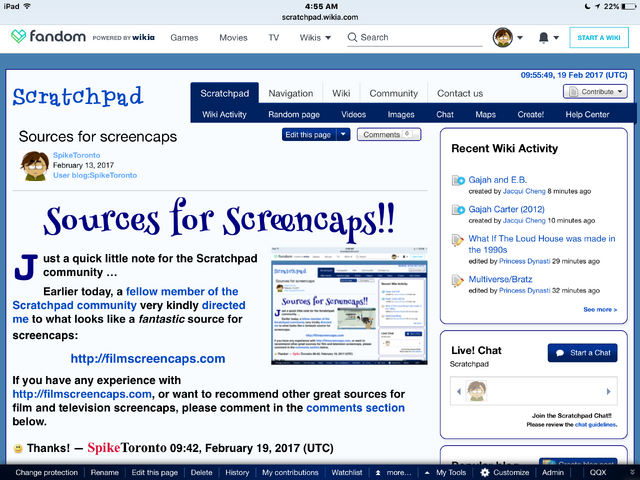Open the Contribute dropdown
Viewport: 640px width, 480px height.
pos(595,91)
